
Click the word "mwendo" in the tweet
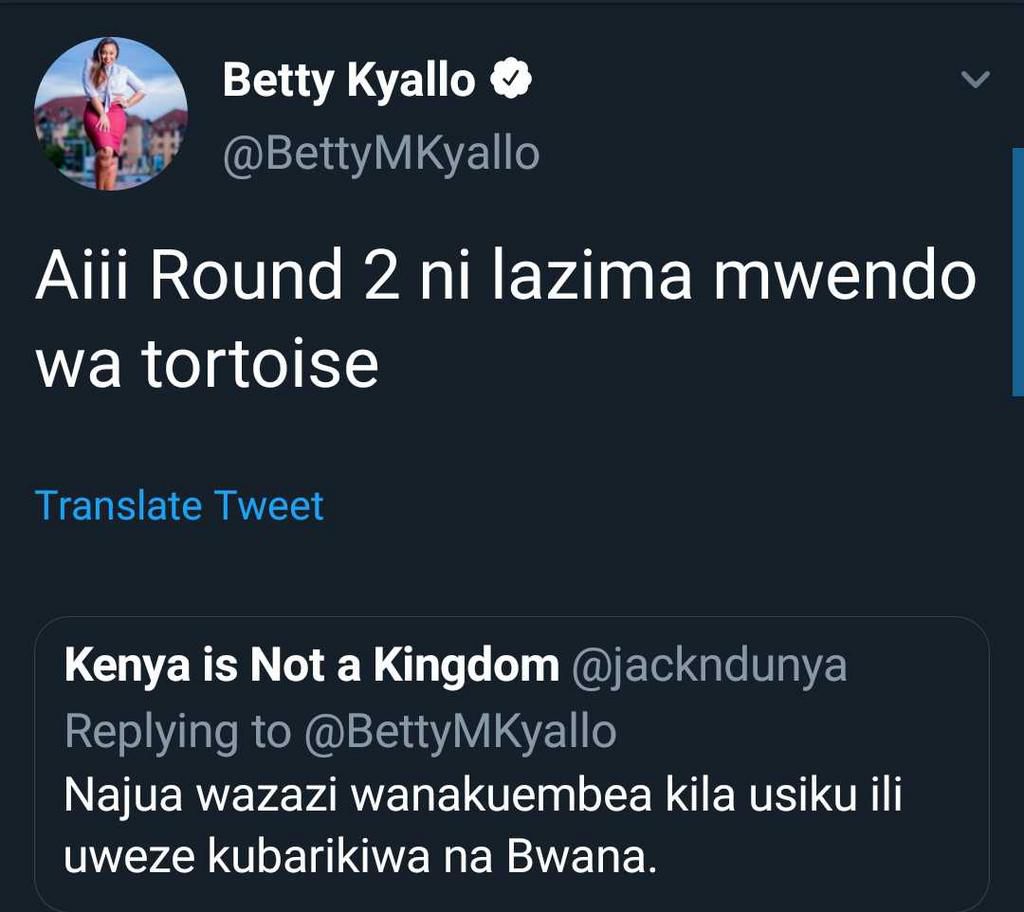pyautogui.click(x=845, y=276)
